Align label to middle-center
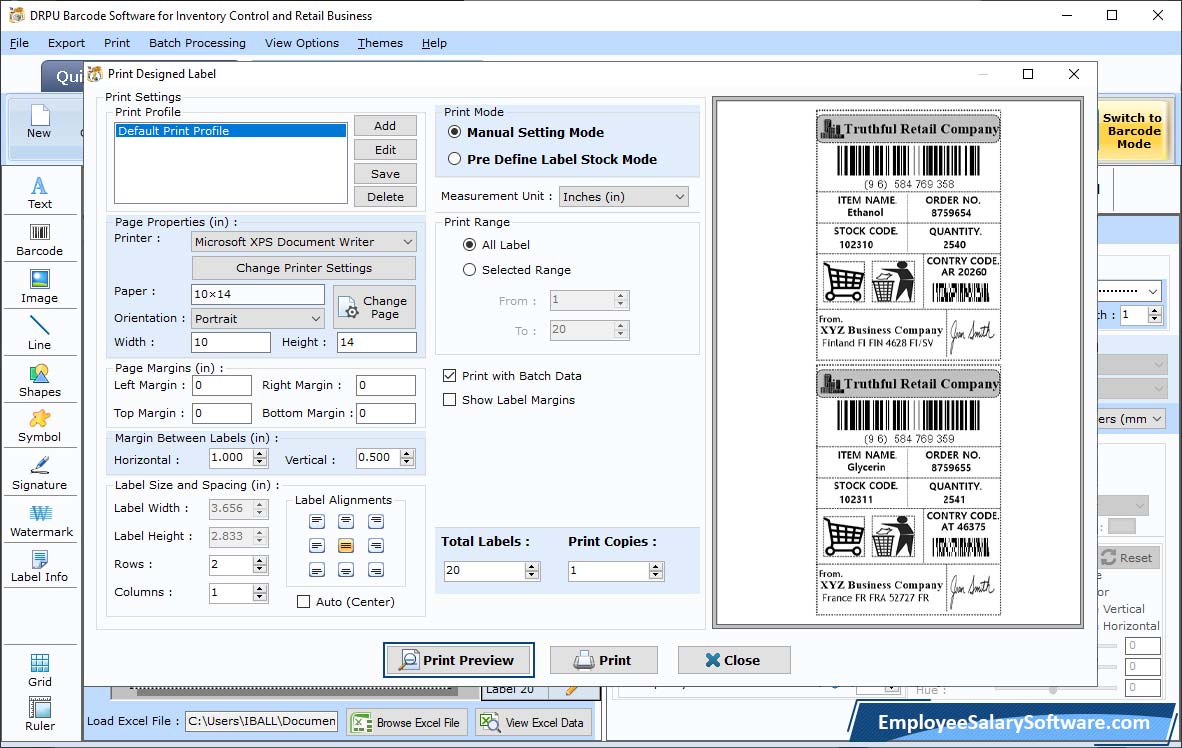Image resolution: width=1182 pixels, height=748 pixels. [x=346, y=545]
